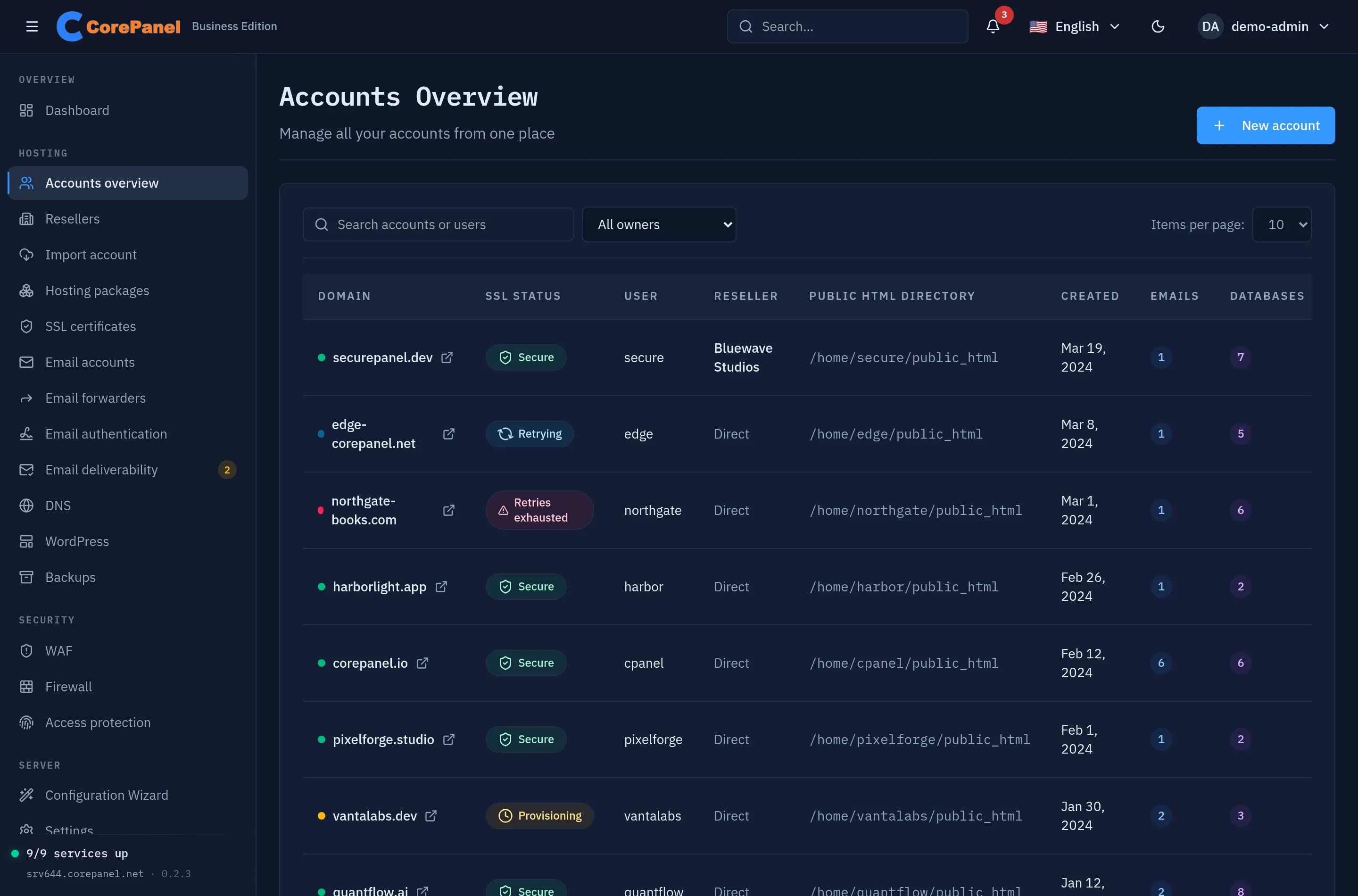The image size is (1358, 896).
Task: Open the vantalabs.dev account
Action: tap(375, 815)
